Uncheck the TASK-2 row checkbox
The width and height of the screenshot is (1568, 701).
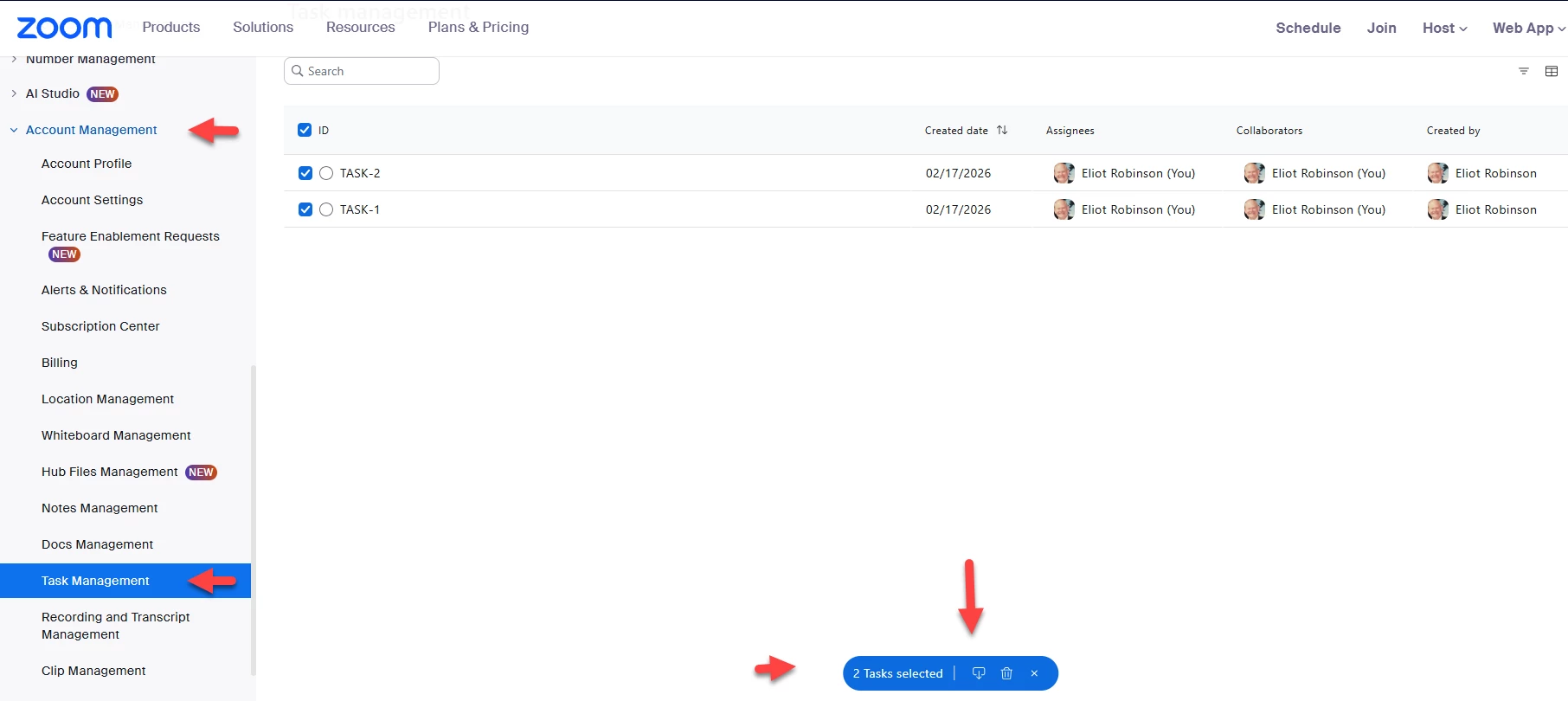click(305, 173)
